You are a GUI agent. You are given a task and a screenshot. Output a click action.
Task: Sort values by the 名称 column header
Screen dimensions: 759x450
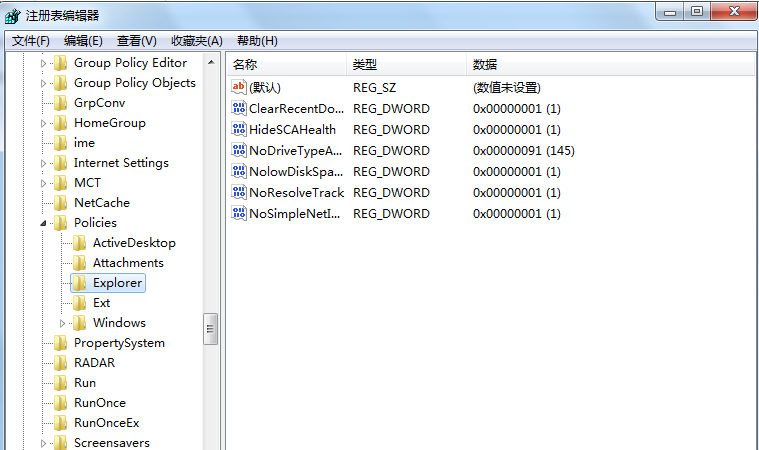[287, 64]
